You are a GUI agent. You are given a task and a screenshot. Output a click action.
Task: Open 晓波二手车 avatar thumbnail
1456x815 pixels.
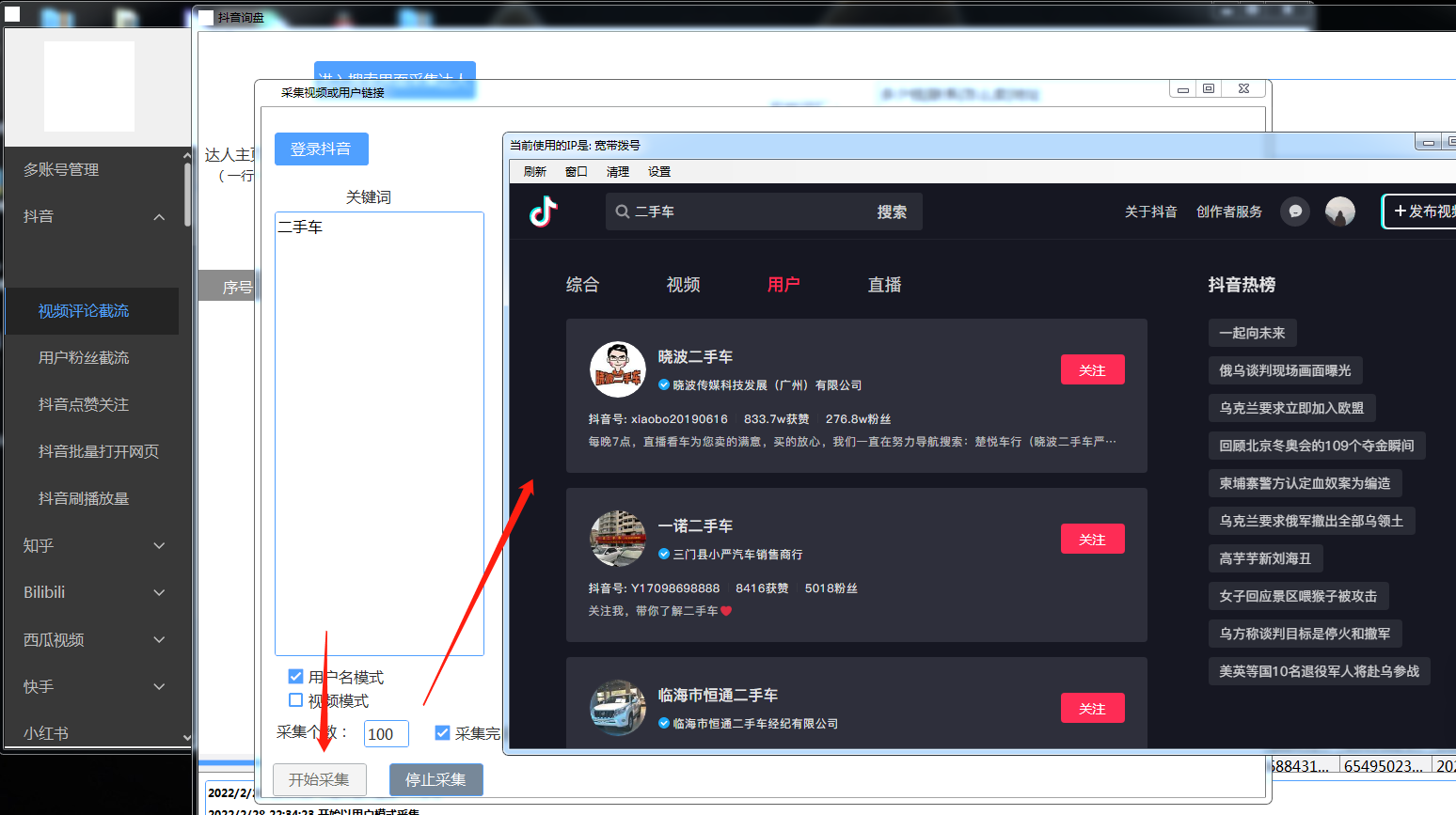tap(618, 369)
